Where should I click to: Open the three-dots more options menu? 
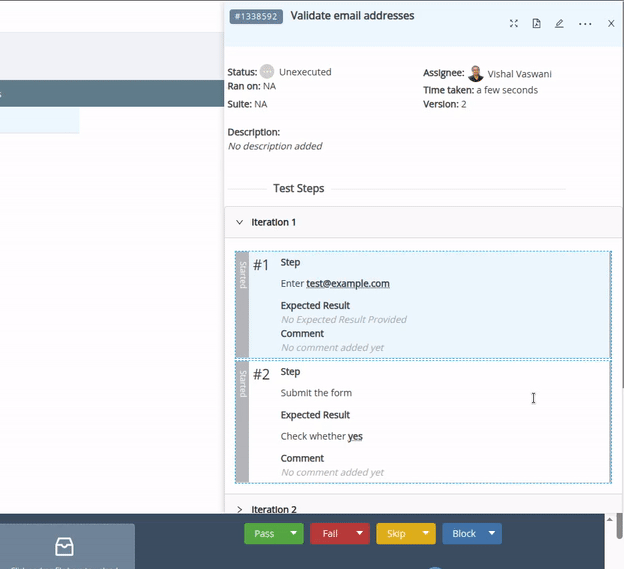[x=585, y=23]
